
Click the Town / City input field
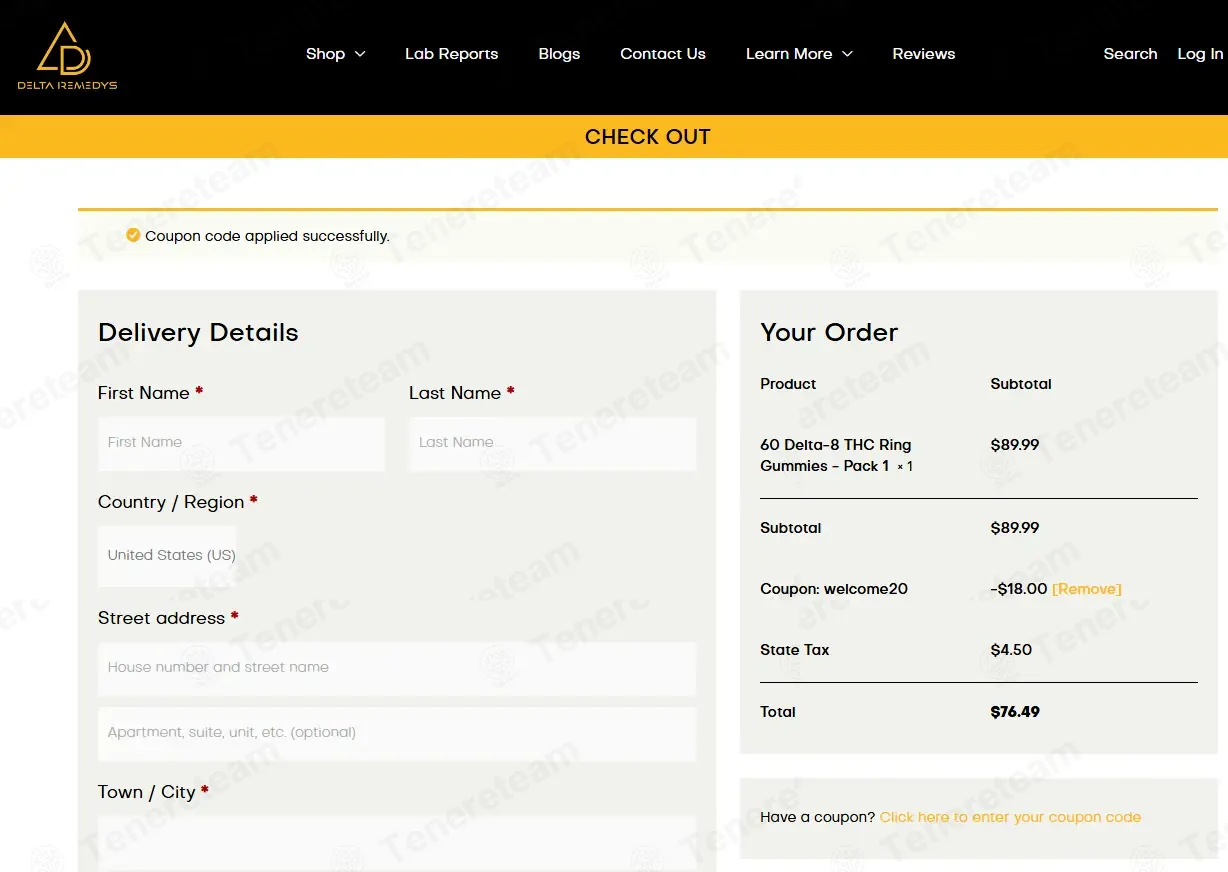pyautogui.click(x=397, y=842)
